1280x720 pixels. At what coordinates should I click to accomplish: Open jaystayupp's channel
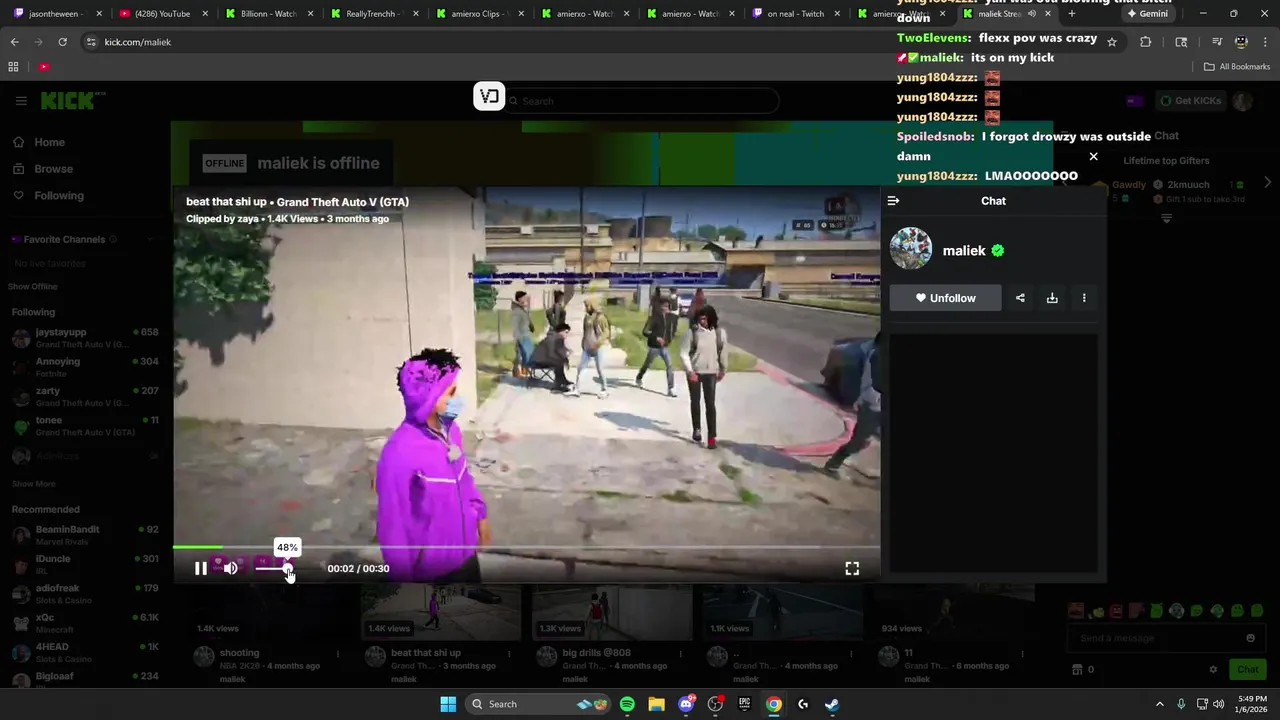(85, 338)
